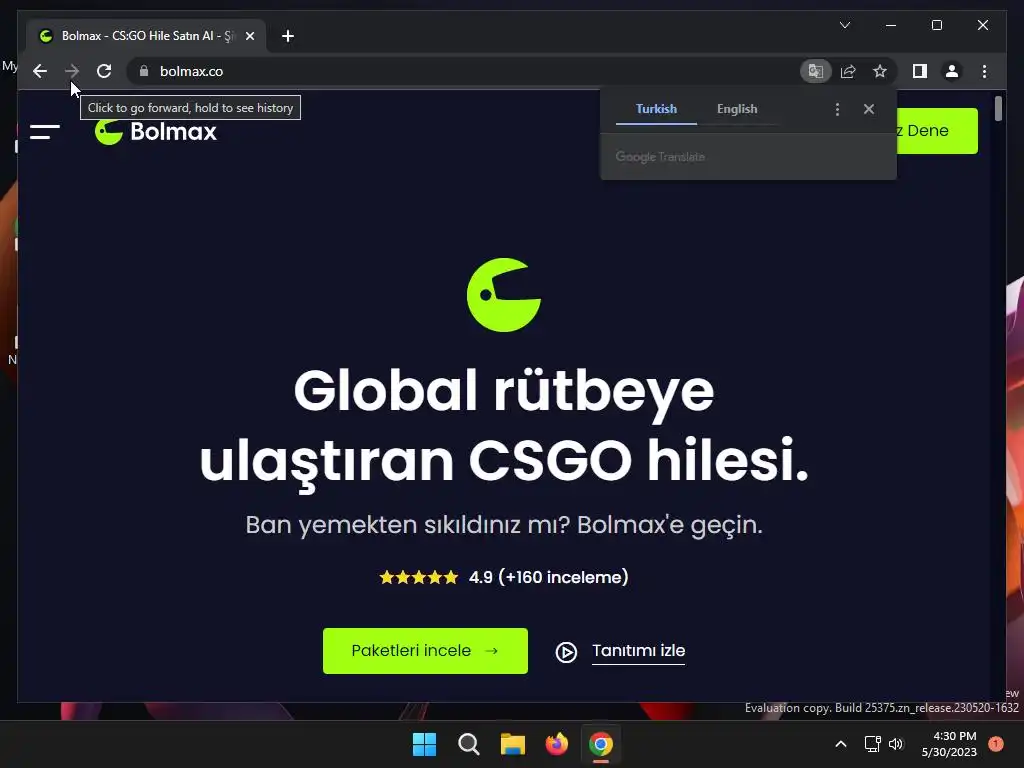1024x768 pixels.
Task: Click the 4.9 (+160 inceleme) text
Action: click(549, 577)
